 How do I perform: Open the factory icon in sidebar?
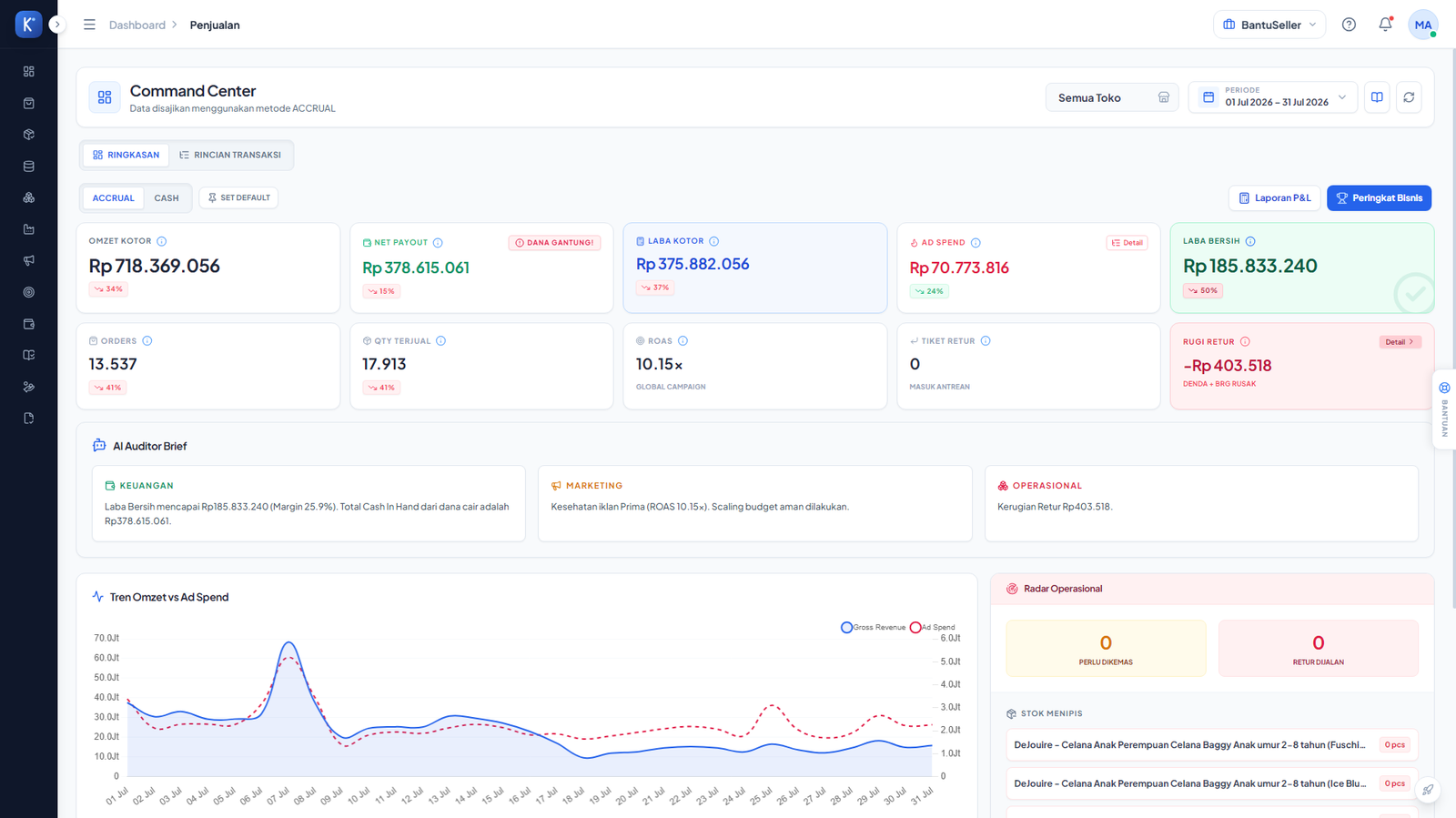click(x=28, y=229)
